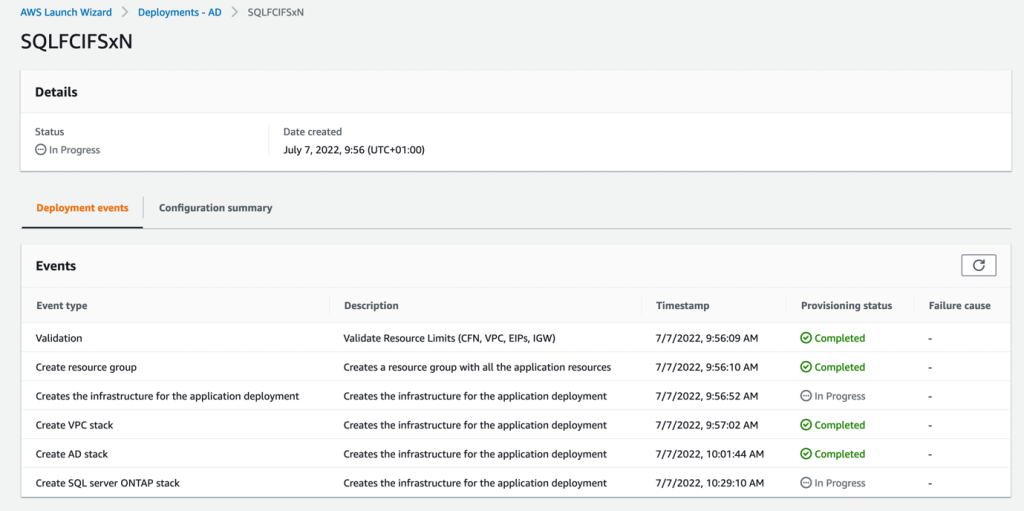Screen dimensions: 1024x511
Task: Click the In Progress status icon in Details
Action: [x=40, y=150]
